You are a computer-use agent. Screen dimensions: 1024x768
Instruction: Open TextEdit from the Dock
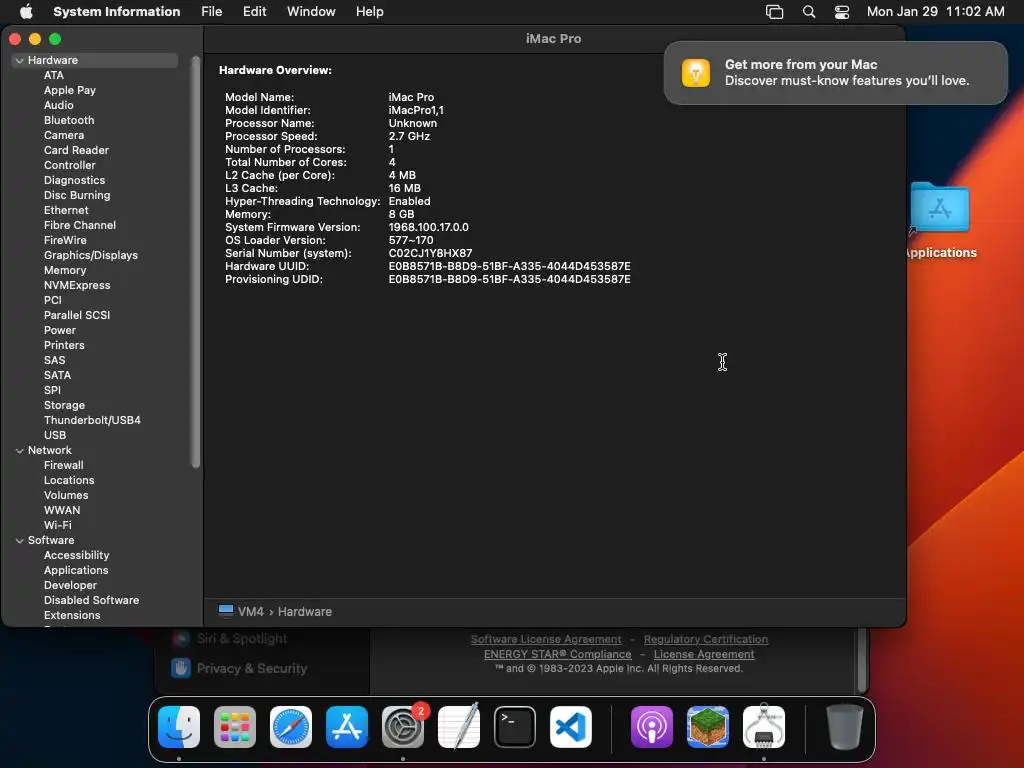pos(459,727)
